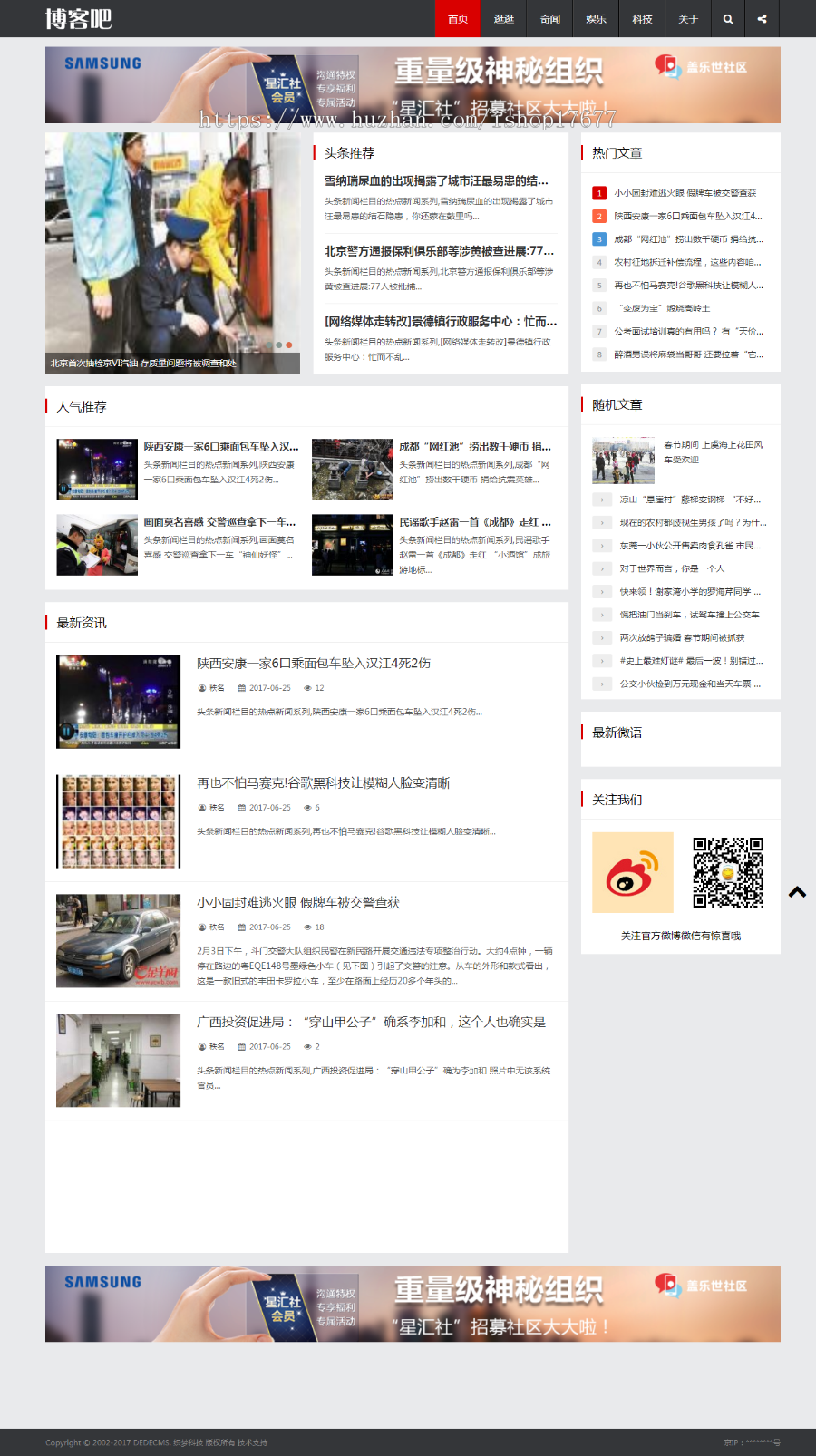
Task: Click the bottom Samsung 星汇社 banner ad
Action: click(x=413, y=1304)
